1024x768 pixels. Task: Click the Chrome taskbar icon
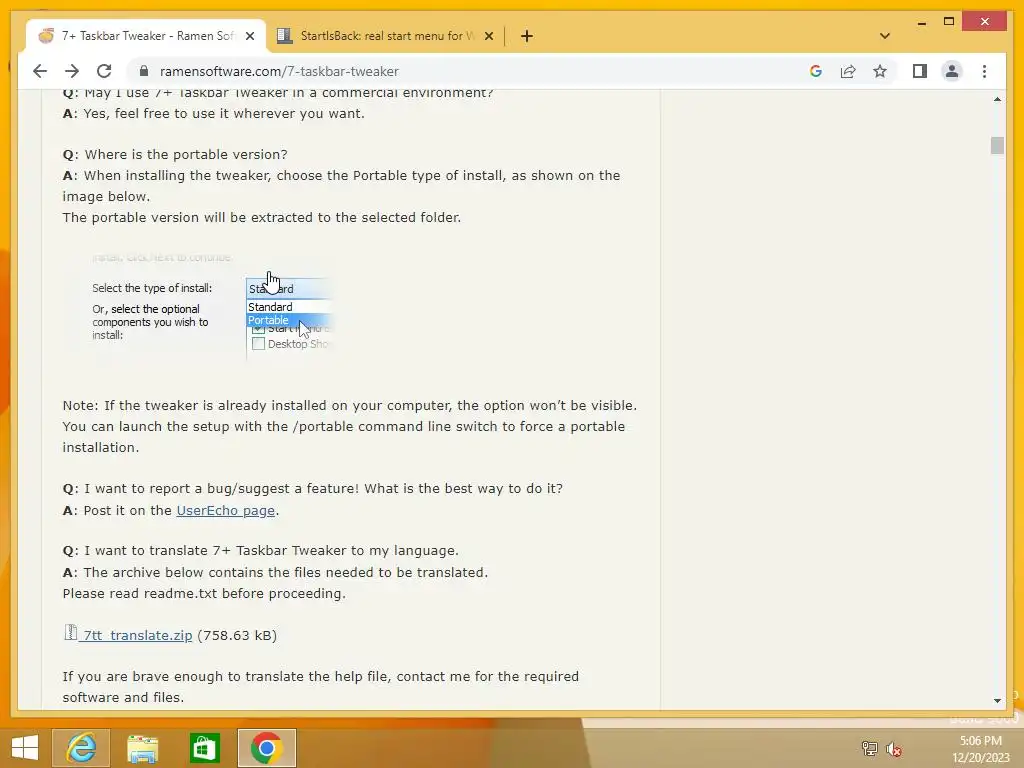point(266,748)
